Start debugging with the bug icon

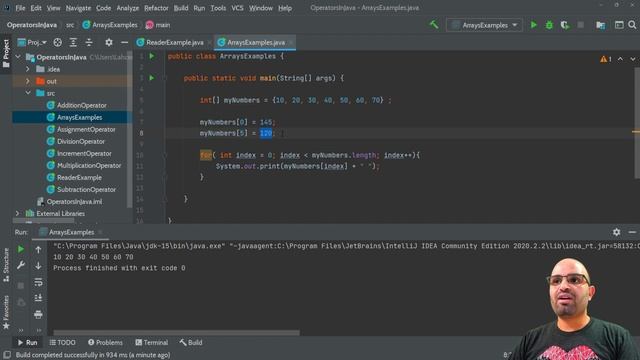click(549, 25)
